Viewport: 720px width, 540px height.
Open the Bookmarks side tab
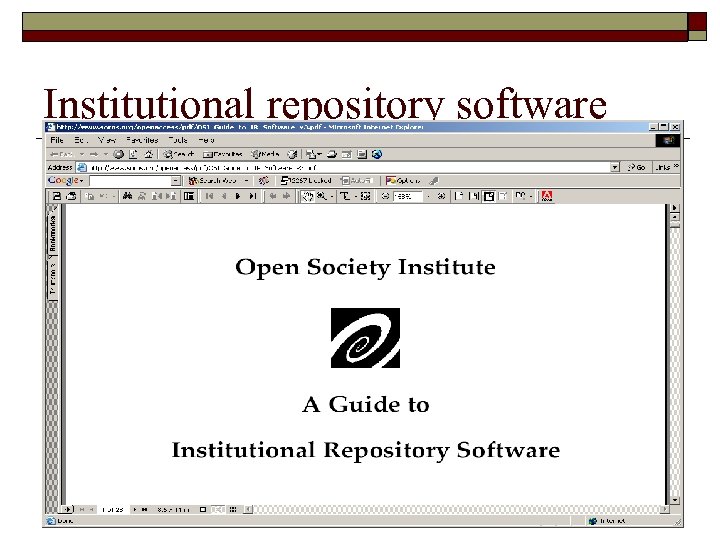53,233
